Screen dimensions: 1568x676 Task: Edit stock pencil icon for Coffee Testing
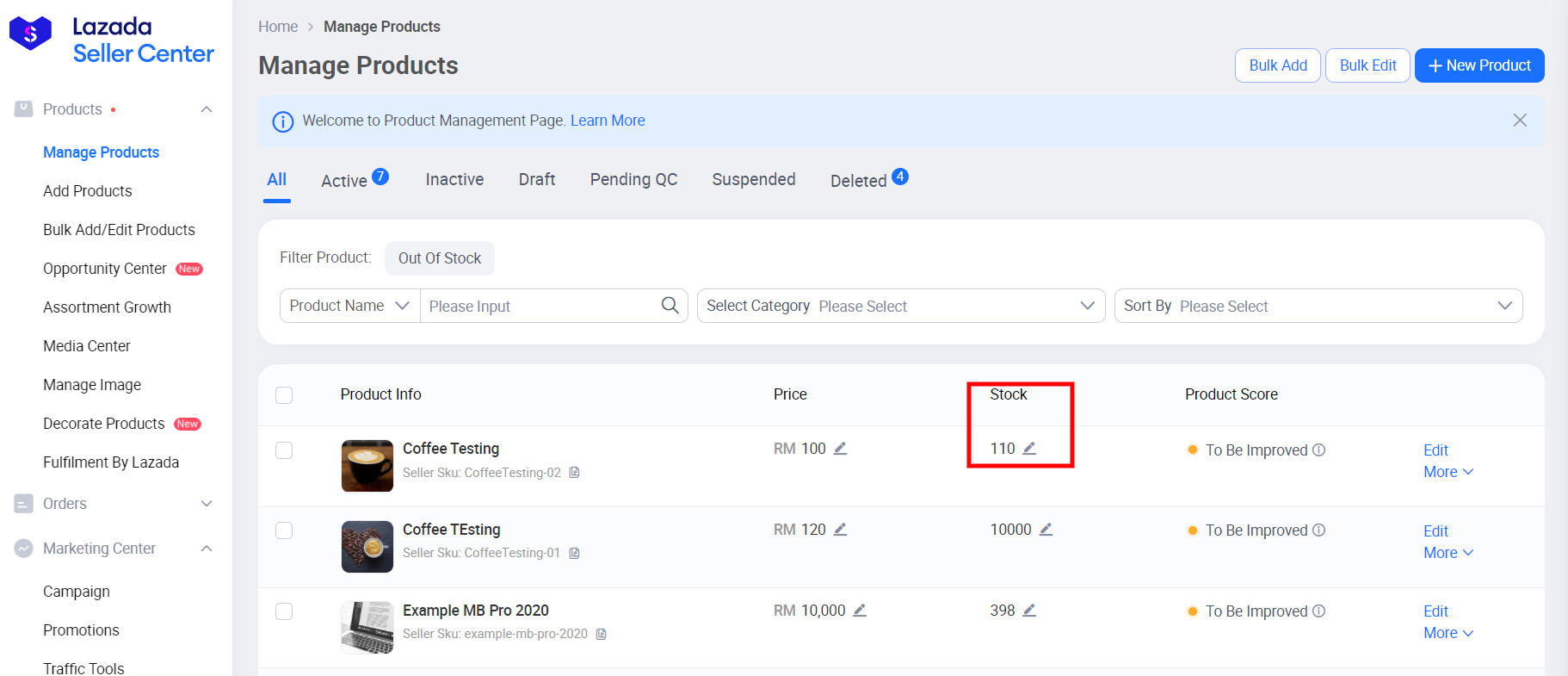coord(1029,449)
